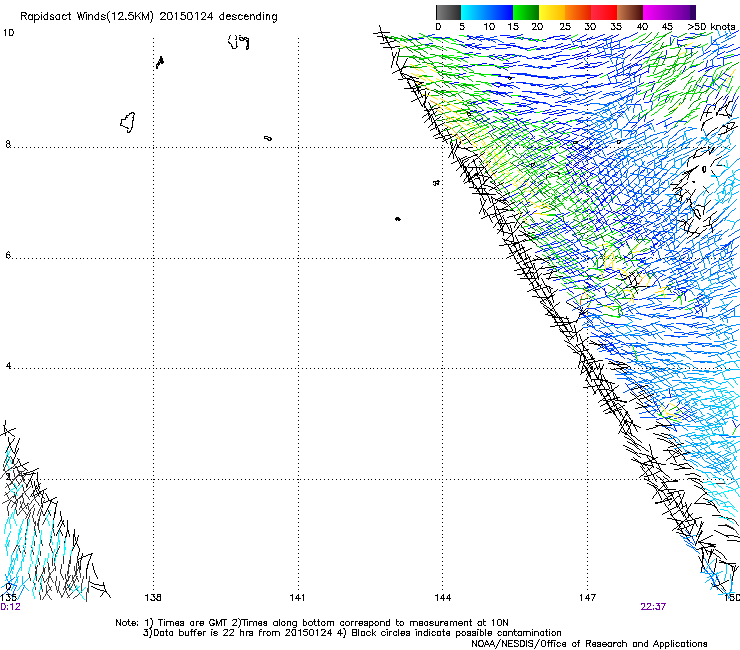Viewport: 740px width, 650px height.
Task: Click the Rapidscat Winds title text
Action: (149, 17)
